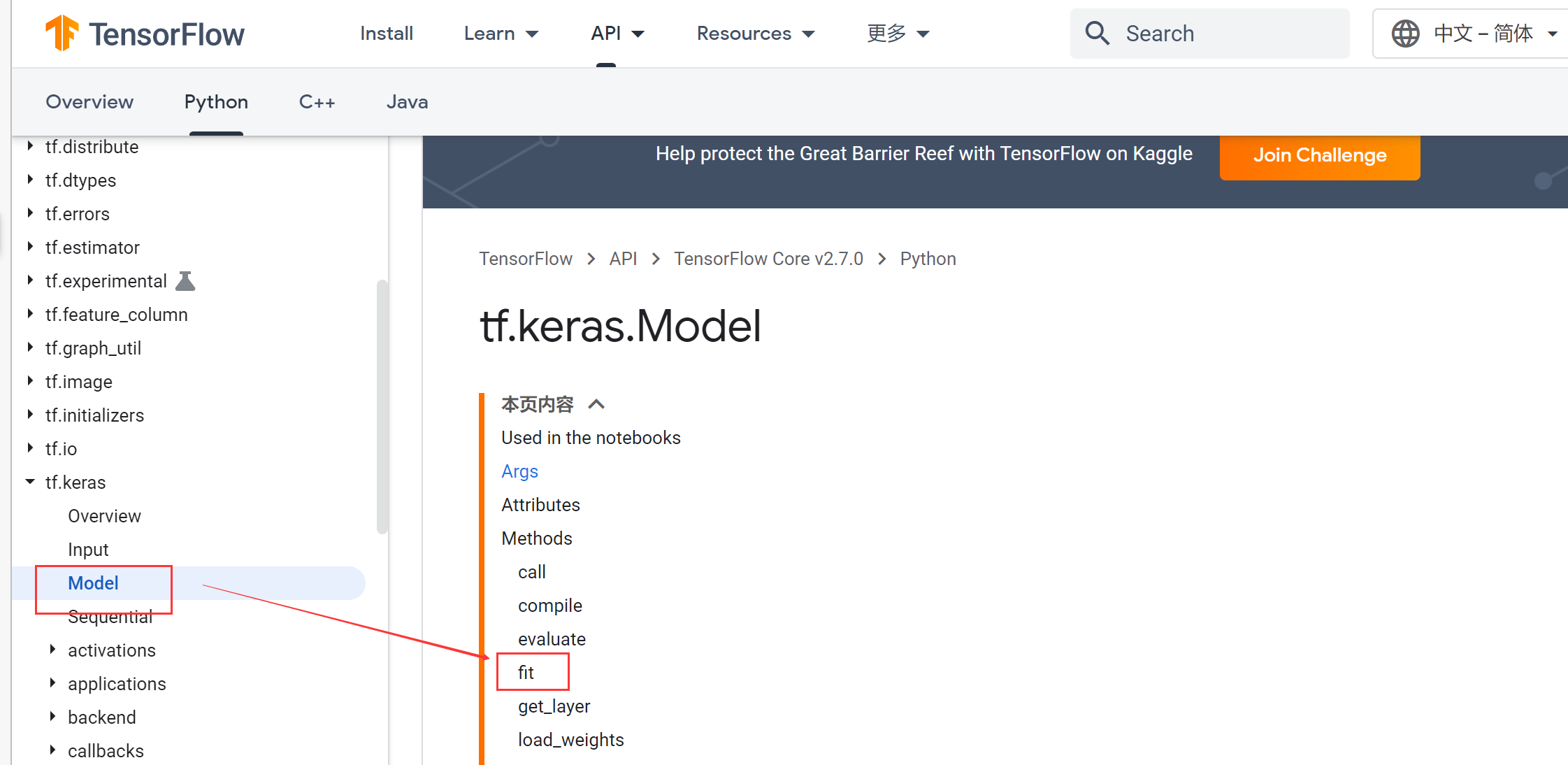
Task: Open tf.keras Overview in sidebar
Action: coord(104,516)
